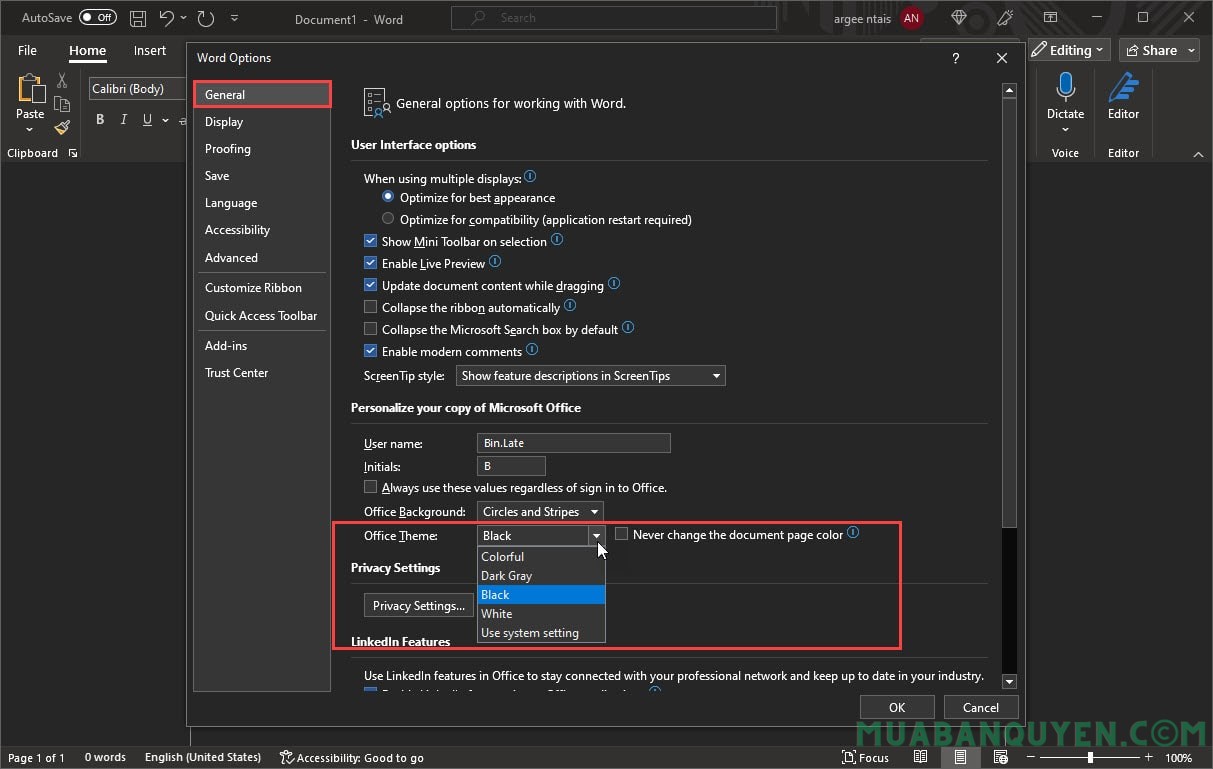Select Optimize for best appearance
1213x769 pixels.
(388, 197)
